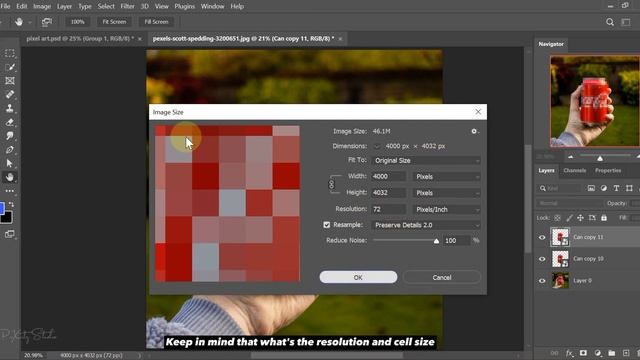This screenshot has width=640, height=360.
Task: Click Cancel in Image Size dialog
Action: (442, 277)
